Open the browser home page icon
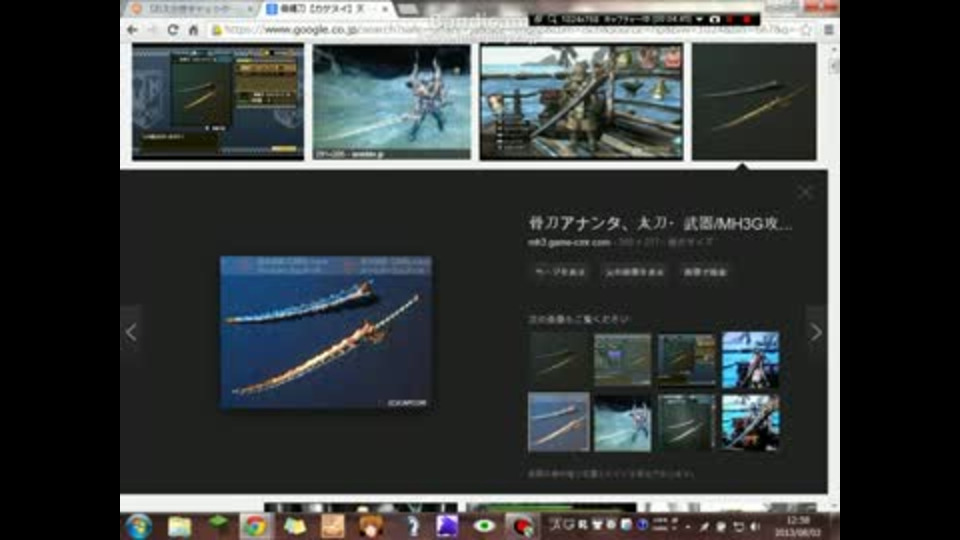Image resolution: width=960 pixels, height=540 pixels. tap(193, 29)
